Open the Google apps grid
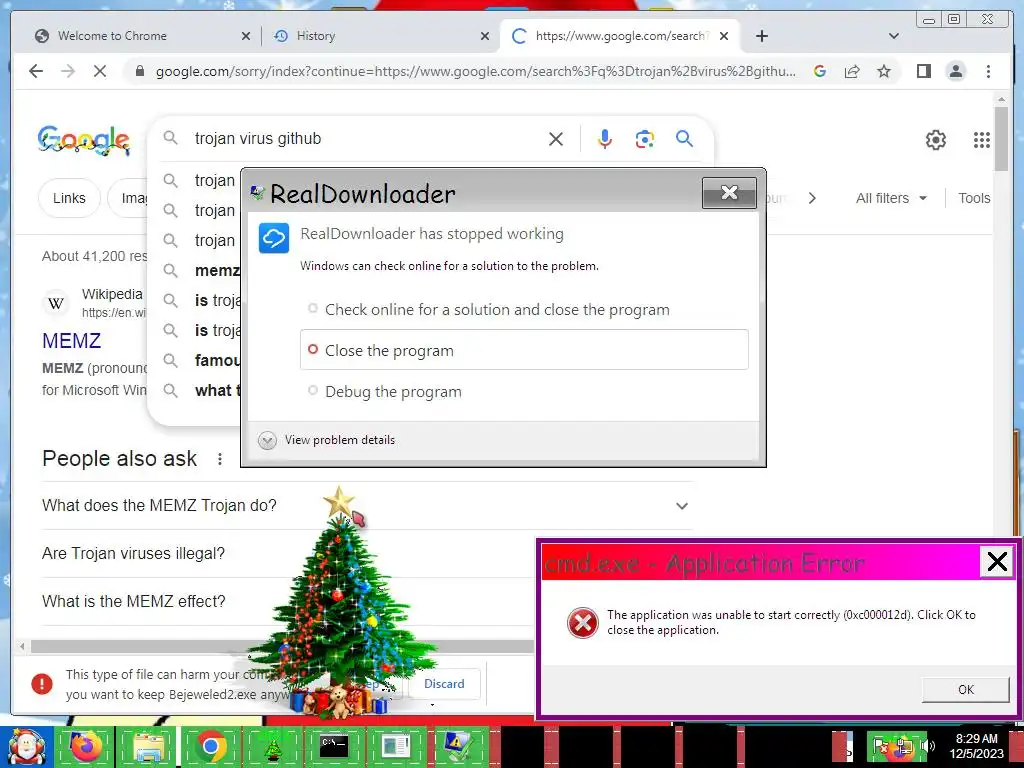 pyautogui.click(x=982, y=140)
